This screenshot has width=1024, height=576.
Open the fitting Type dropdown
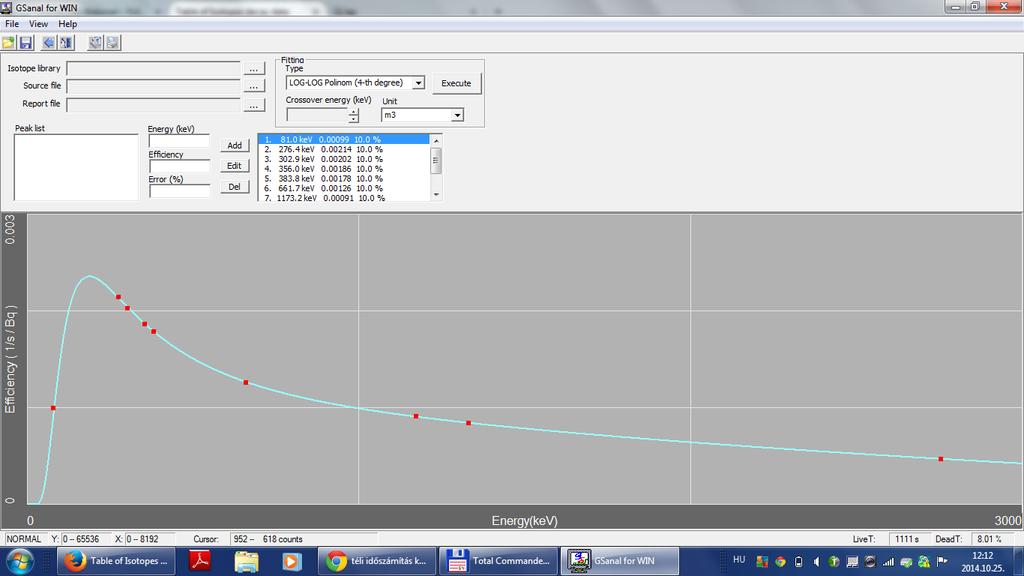pyautogui.click(x=418, y=83)
